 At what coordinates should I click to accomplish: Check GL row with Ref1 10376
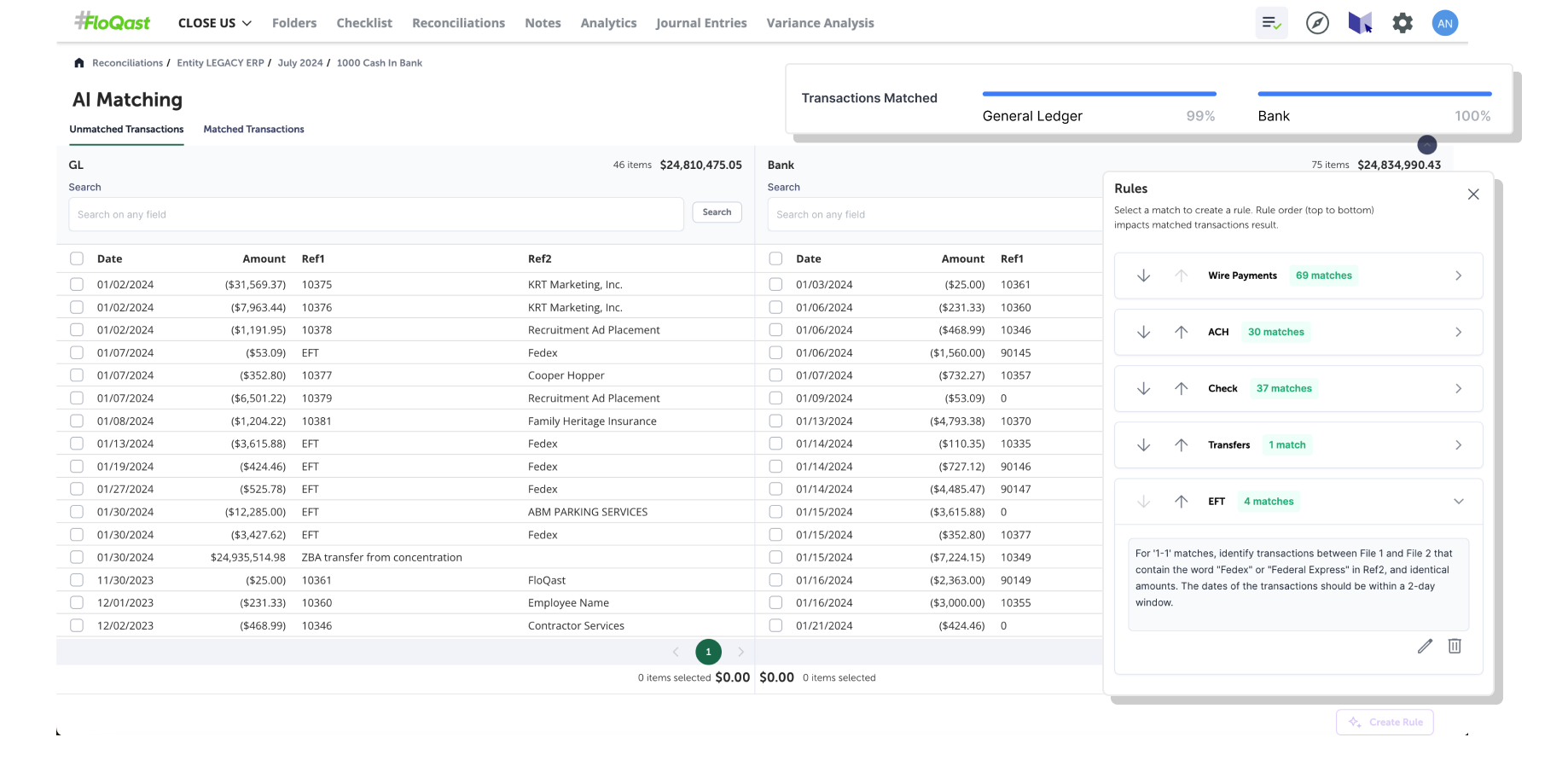[x=77, y=307]
